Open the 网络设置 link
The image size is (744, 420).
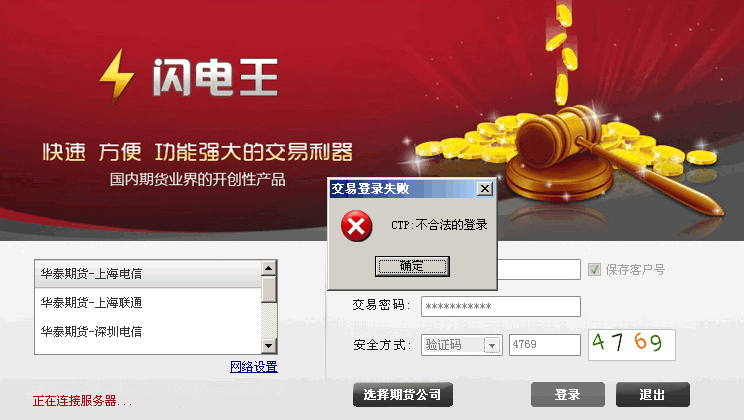coord(254,367)
